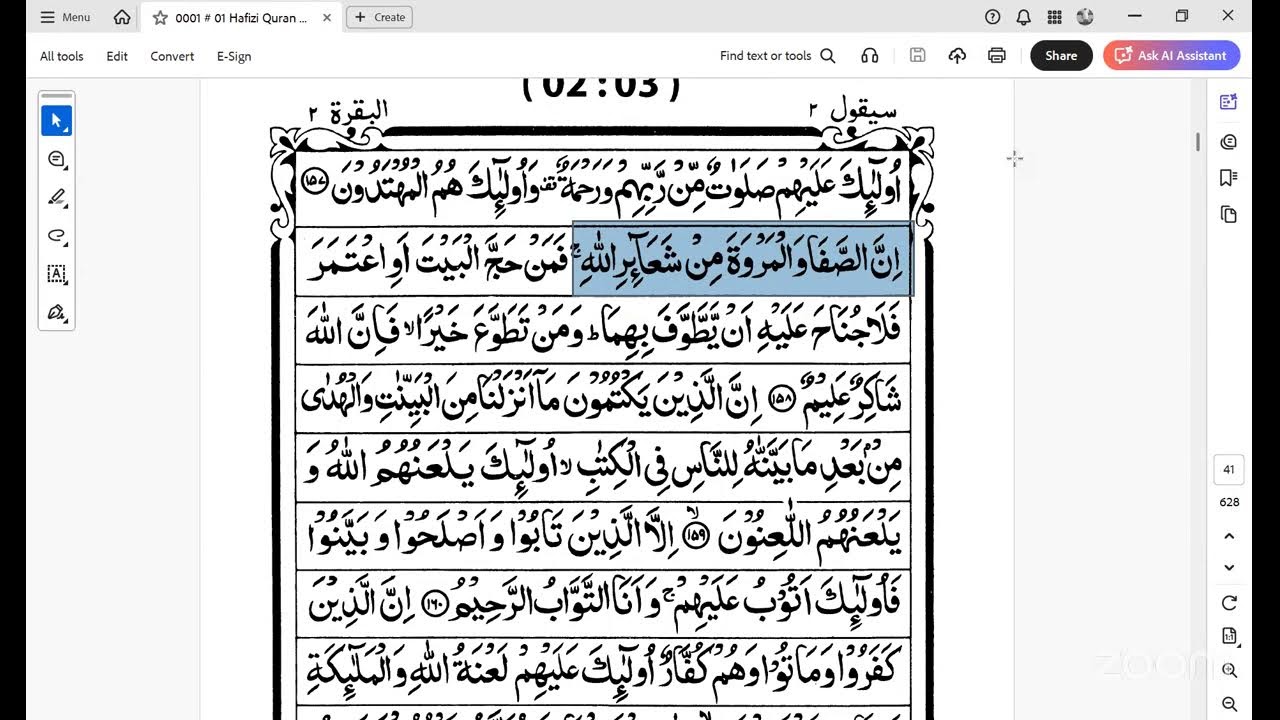This screenshot has height=720, width=1280.
Task: Choose the Highlight pen tool
Action: 56,197
